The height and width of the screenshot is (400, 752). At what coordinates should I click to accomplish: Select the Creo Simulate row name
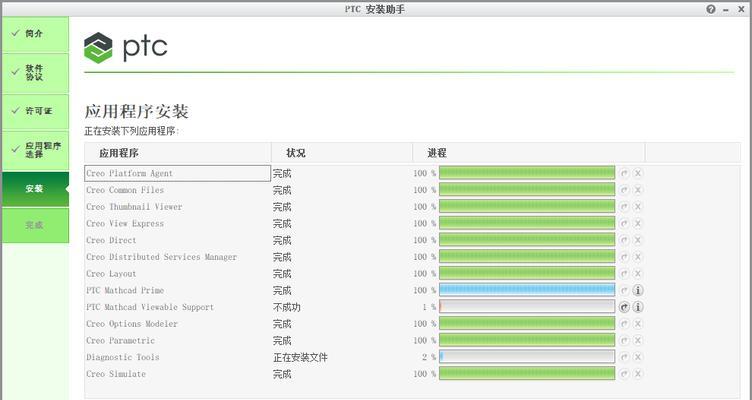pos(116,374)
